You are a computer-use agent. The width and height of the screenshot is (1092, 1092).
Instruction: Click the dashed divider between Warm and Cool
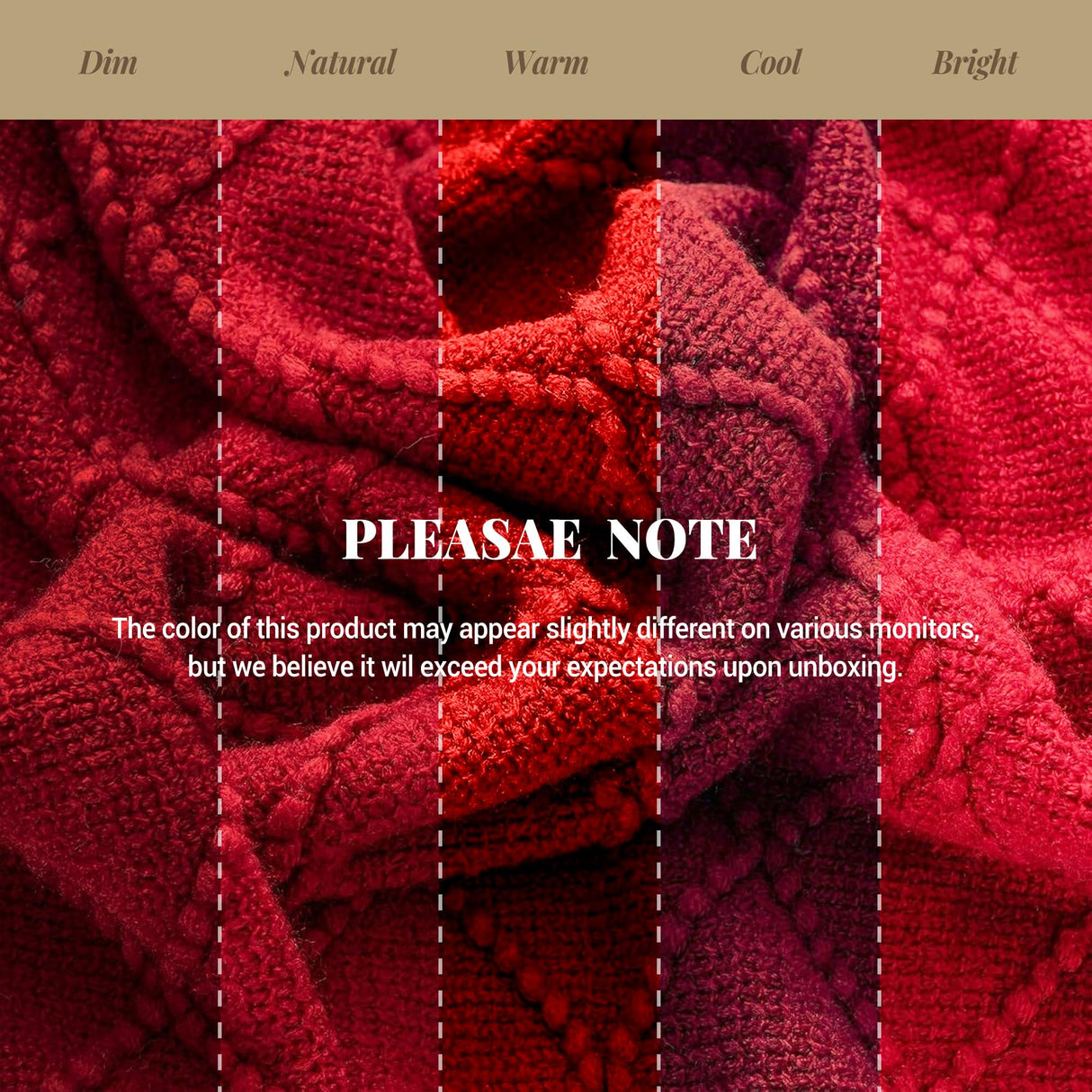659,605
